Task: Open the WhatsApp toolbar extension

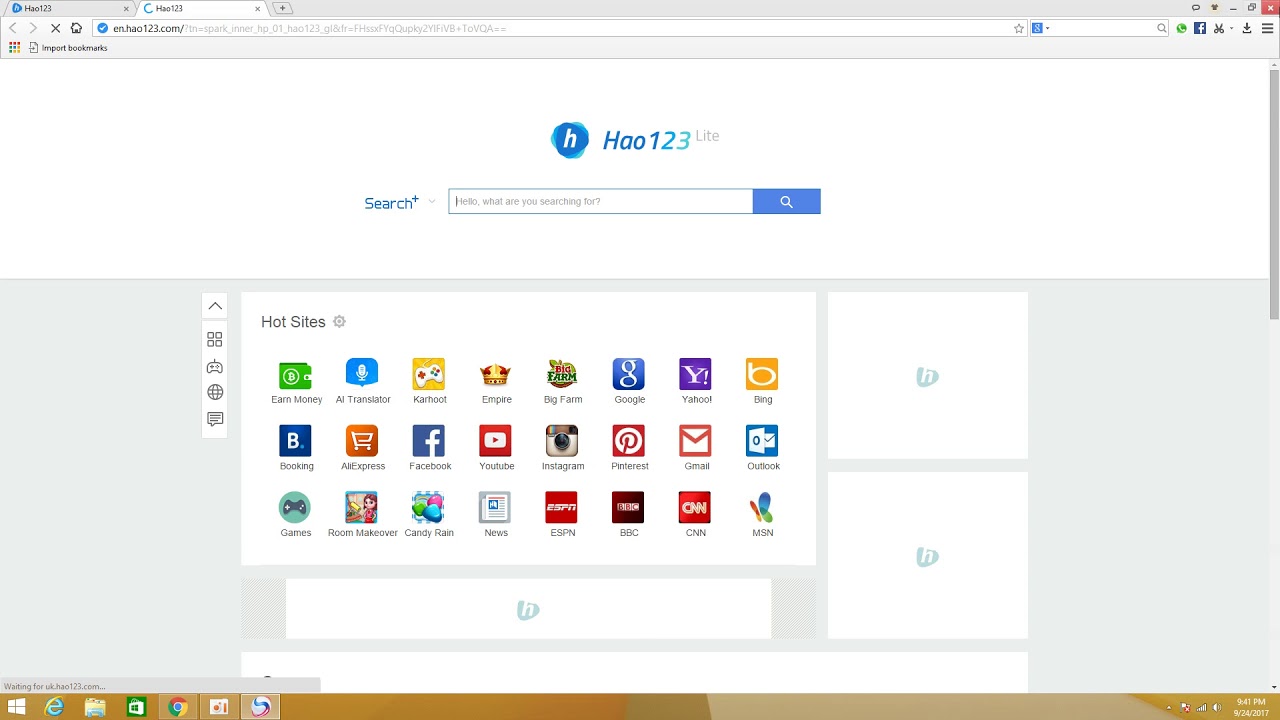Action: click(1182, 28)
